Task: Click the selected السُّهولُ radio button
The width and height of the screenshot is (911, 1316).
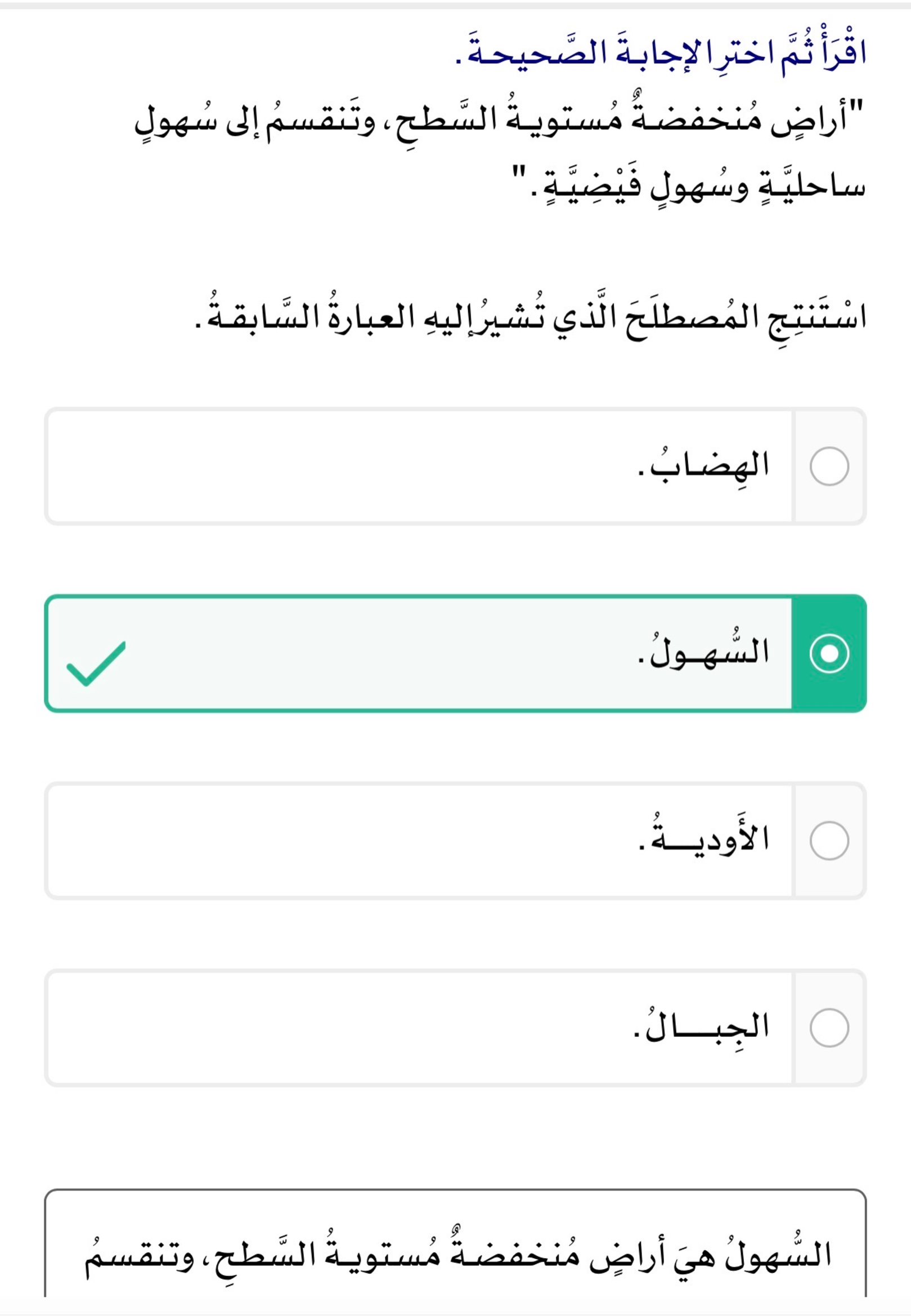Action: point(829,653)
